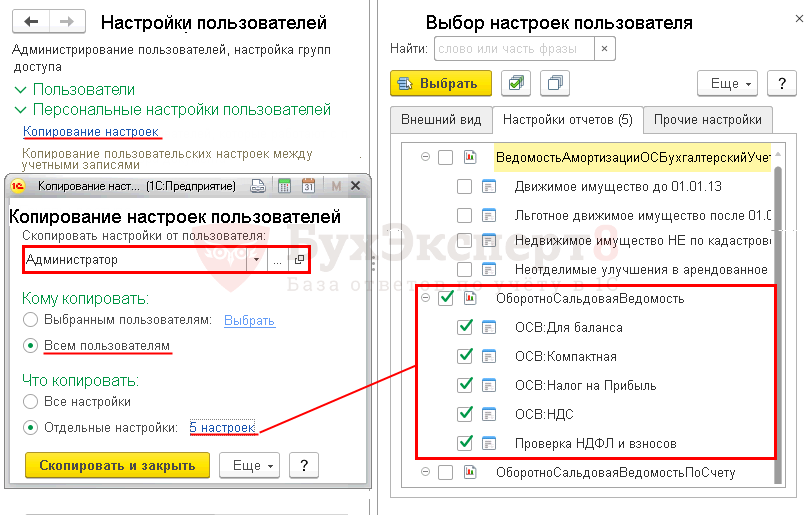808x515 pixels.
Task: Click the Скопировать и закрыть button
Action: 116,465
